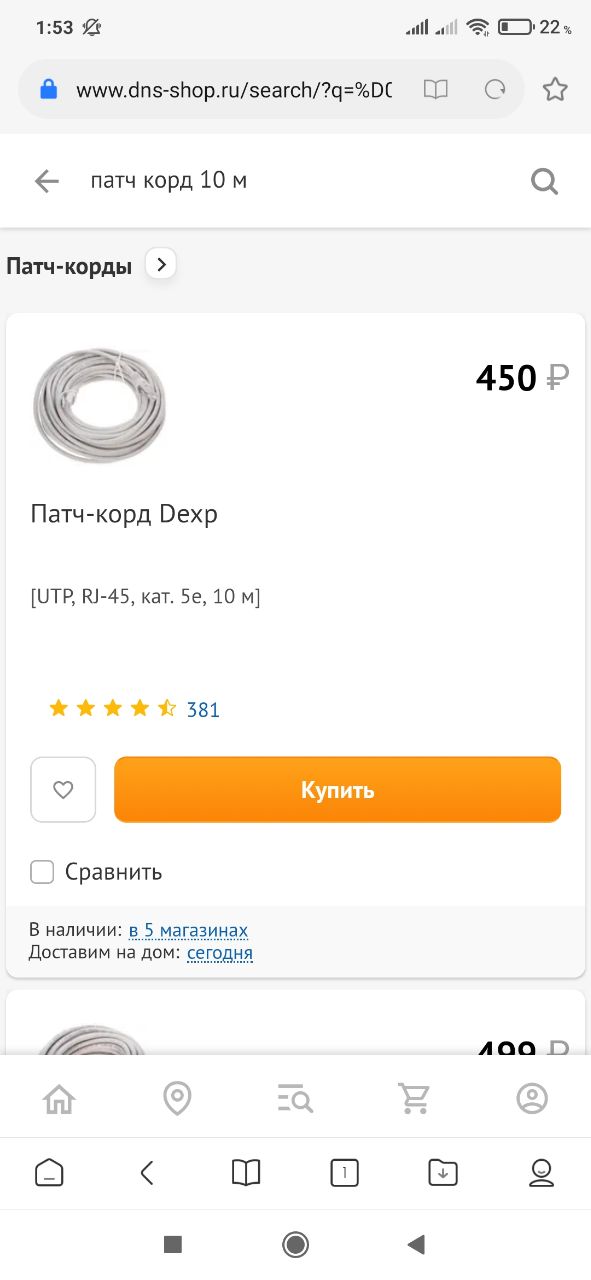Open browser downloads icon
The image size is (591, 1280).
tap(442, 1173)
